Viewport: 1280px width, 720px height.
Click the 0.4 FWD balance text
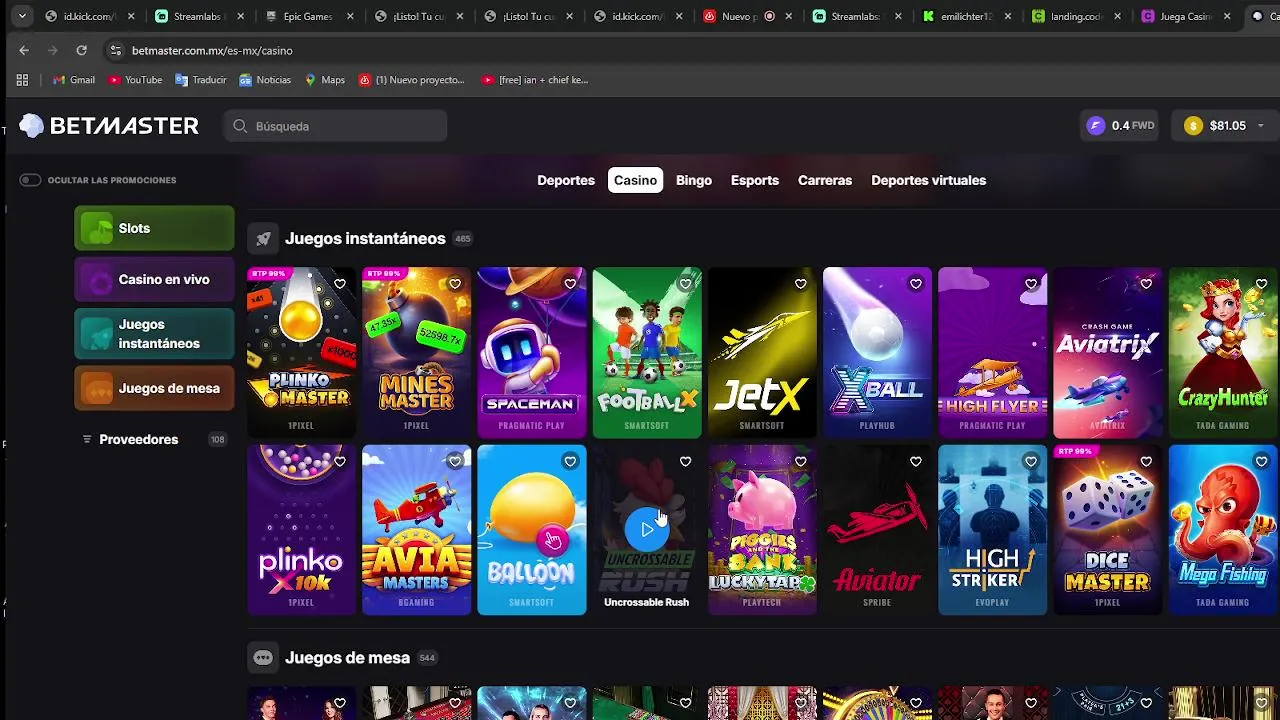tap(1133, 126)
